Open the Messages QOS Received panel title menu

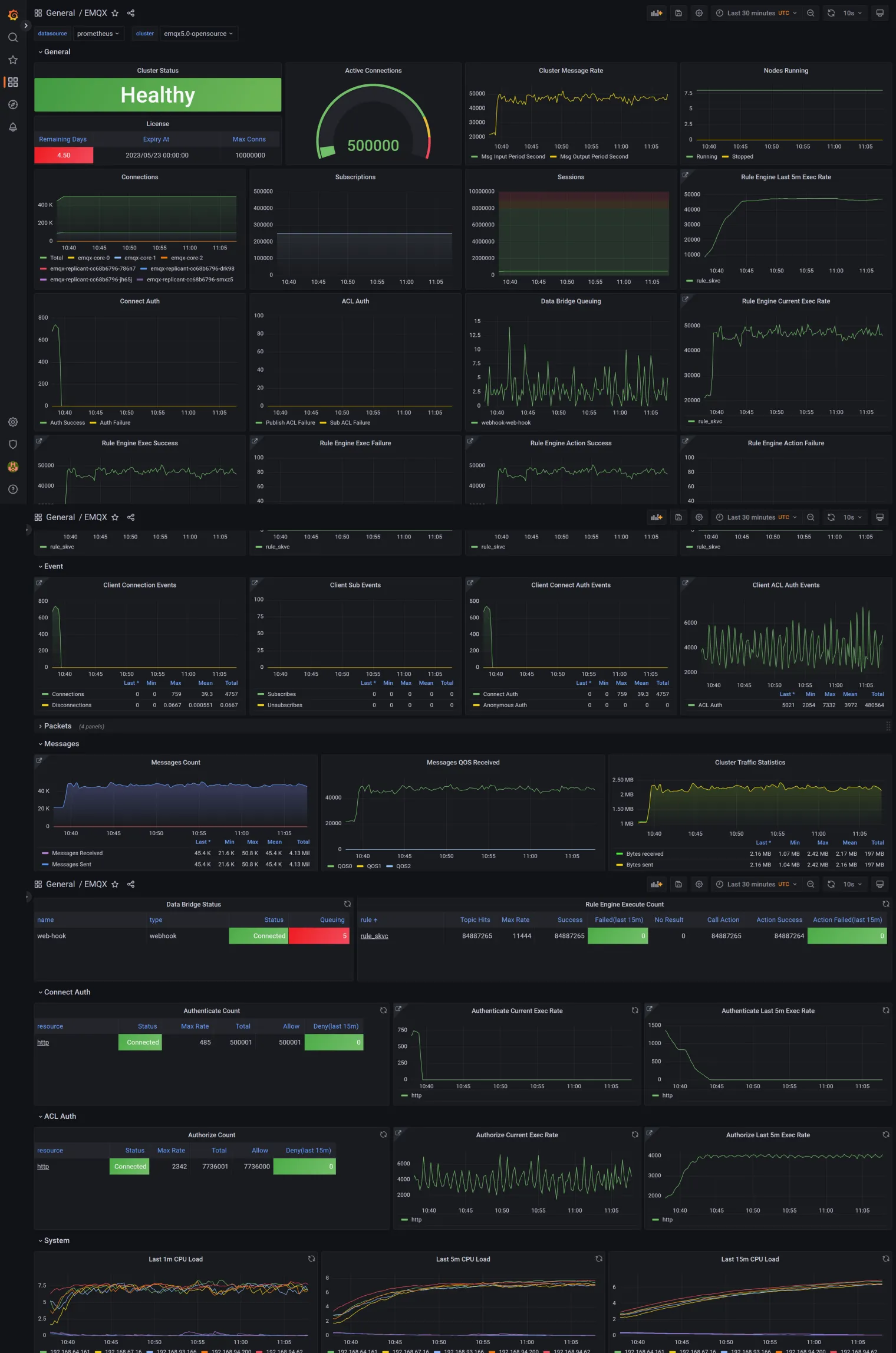(463, 763)
